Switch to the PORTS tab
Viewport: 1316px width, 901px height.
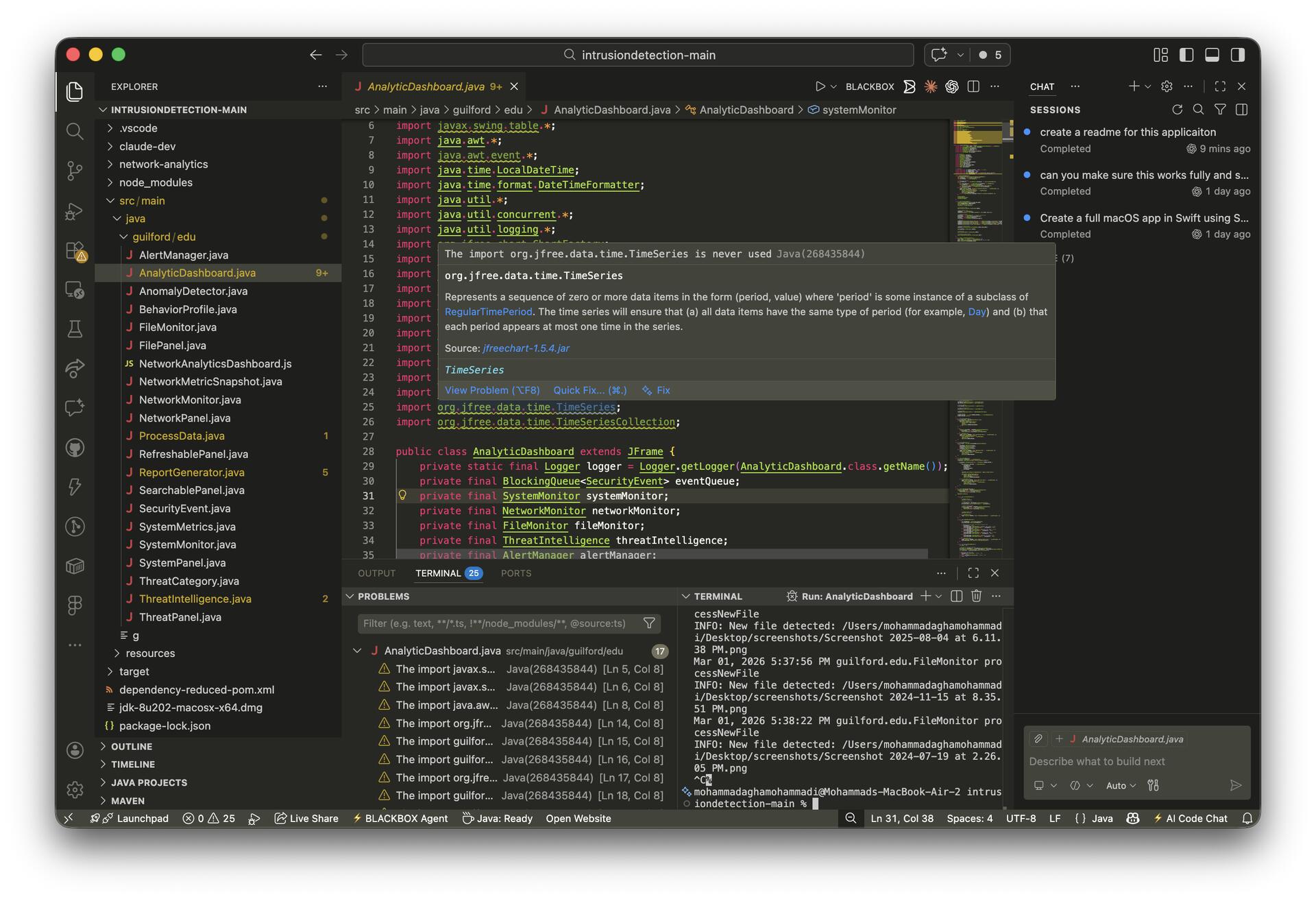pos(516,573)
